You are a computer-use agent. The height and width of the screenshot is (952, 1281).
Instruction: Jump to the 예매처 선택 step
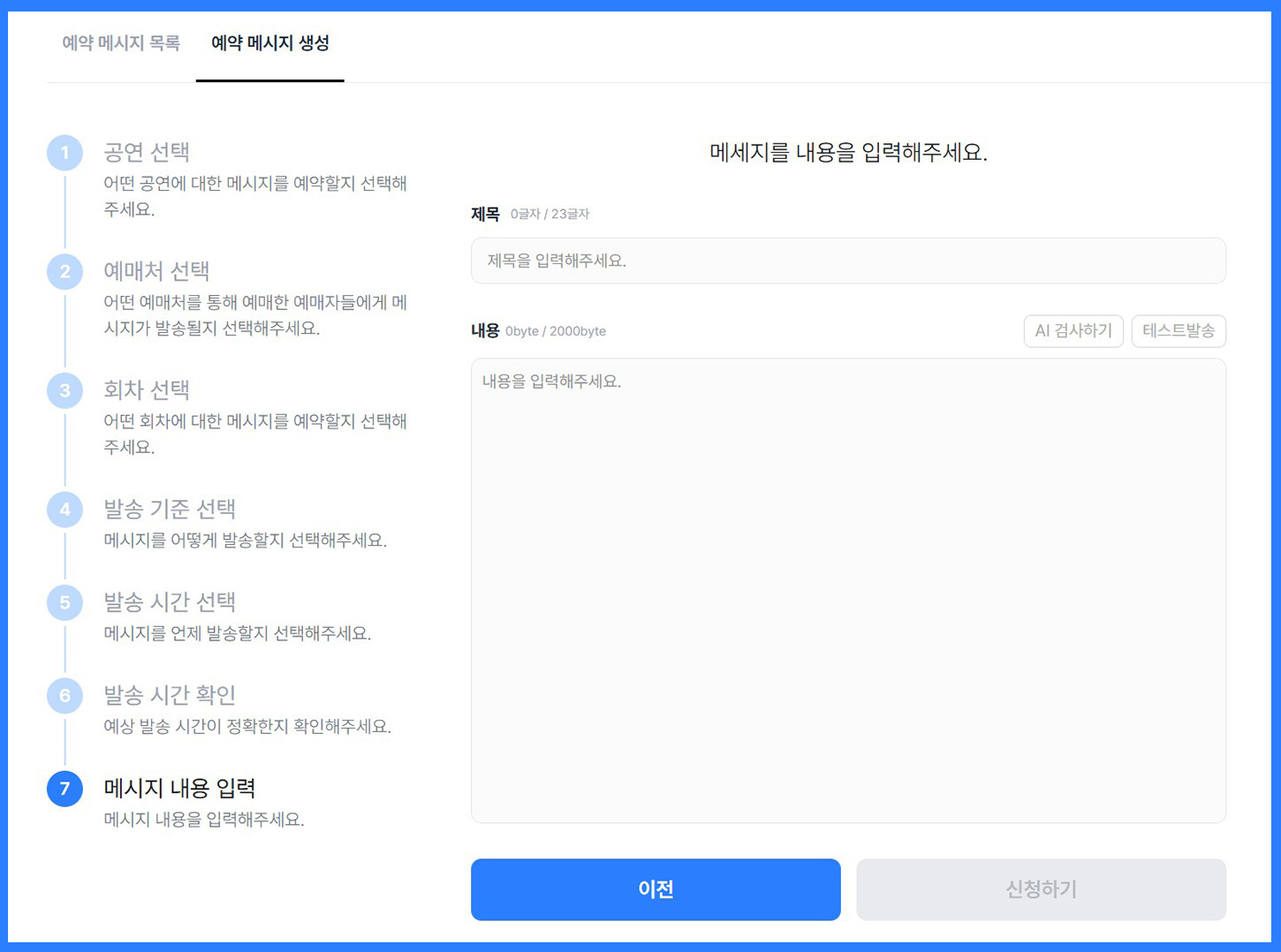156,271
